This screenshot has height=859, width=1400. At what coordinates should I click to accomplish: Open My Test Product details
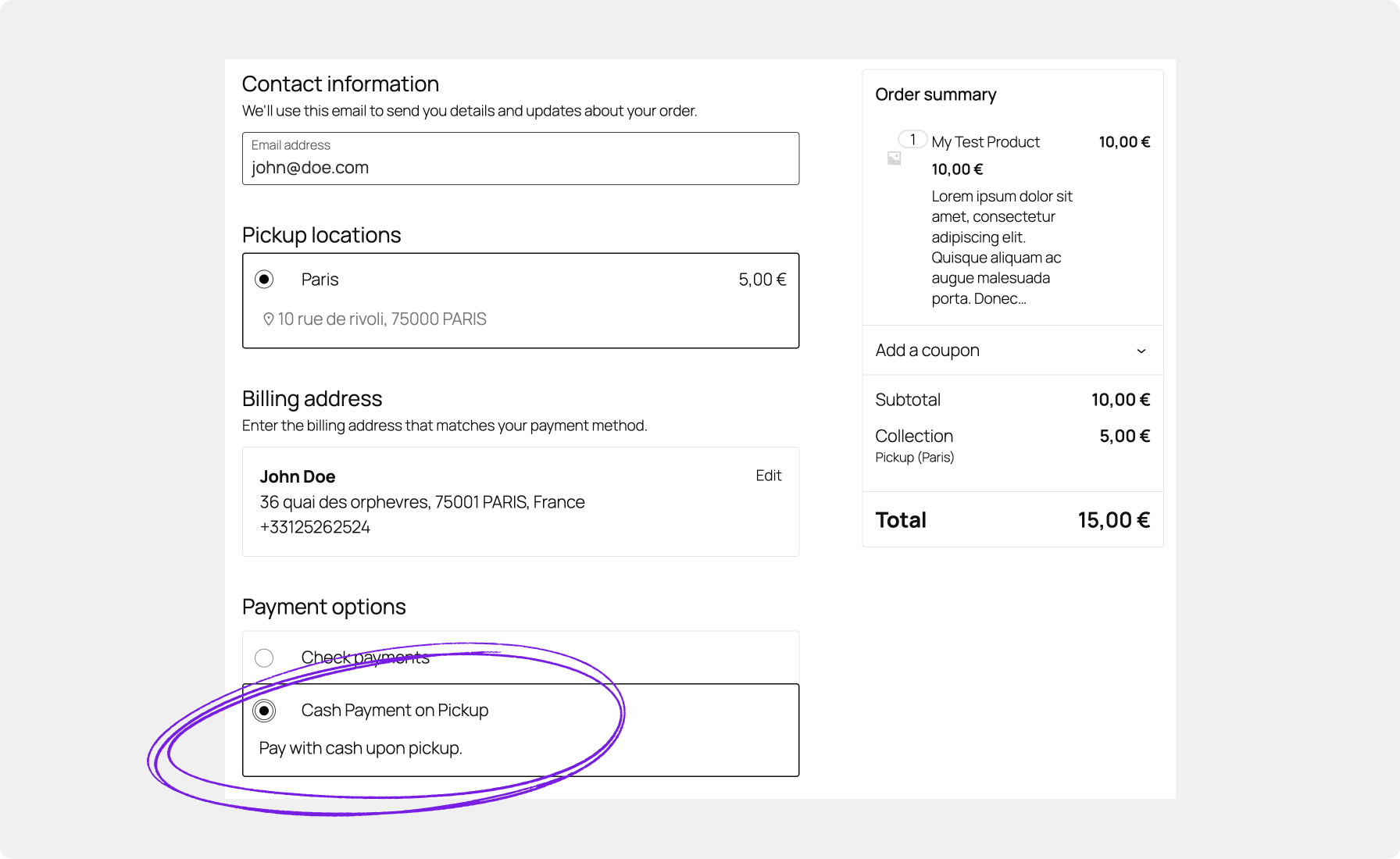[985, 142]
